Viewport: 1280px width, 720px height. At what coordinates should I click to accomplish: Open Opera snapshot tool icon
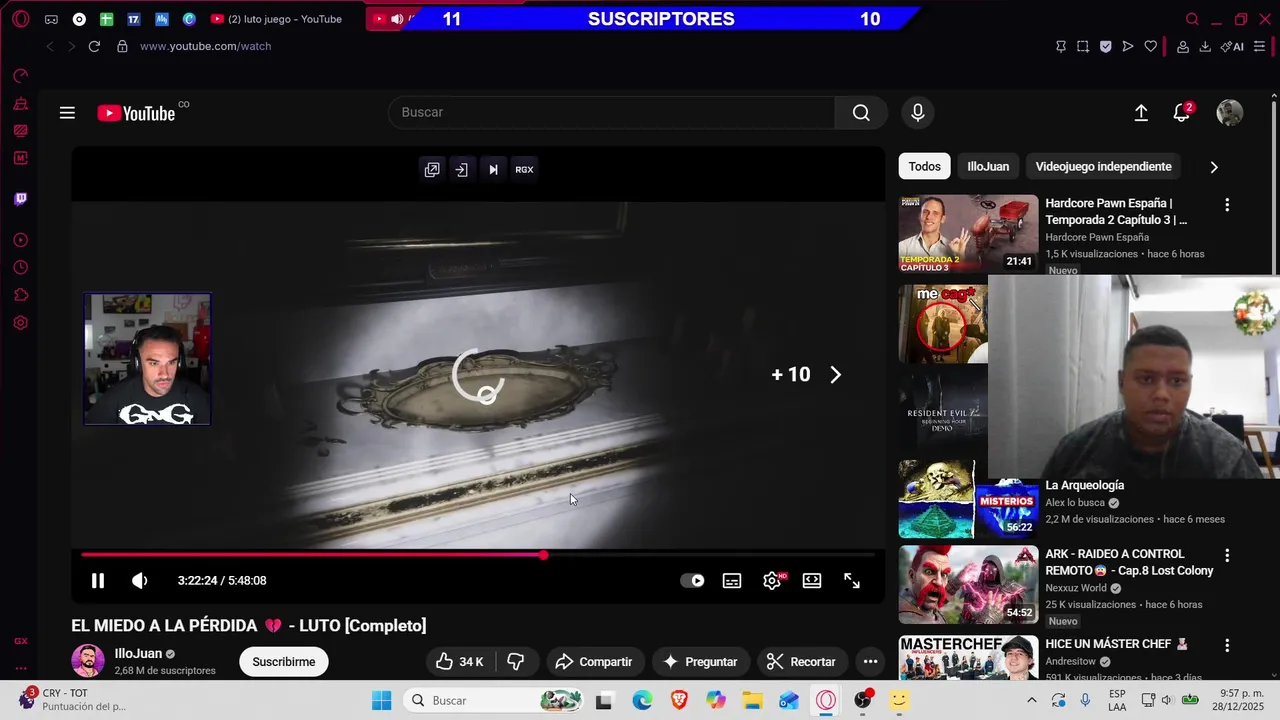[1083, 46]
